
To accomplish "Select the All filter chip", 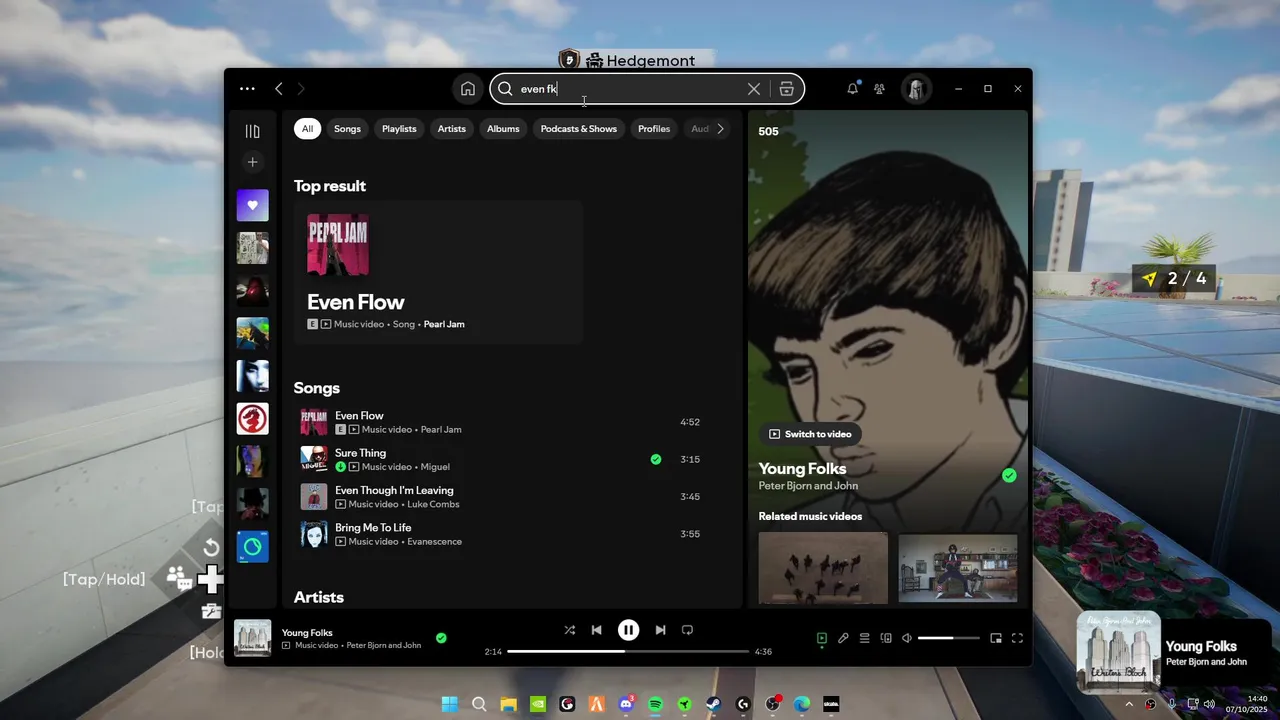I will [307, 129].
